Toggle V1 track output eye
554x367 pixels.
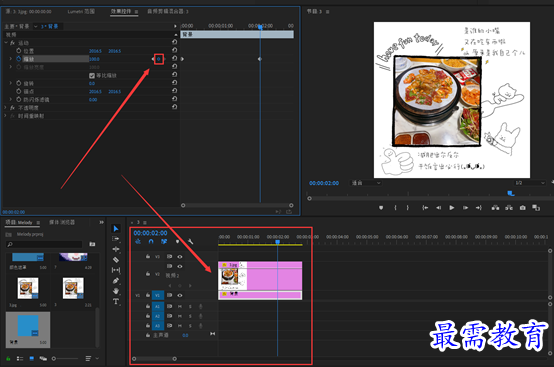click(180, 295)
